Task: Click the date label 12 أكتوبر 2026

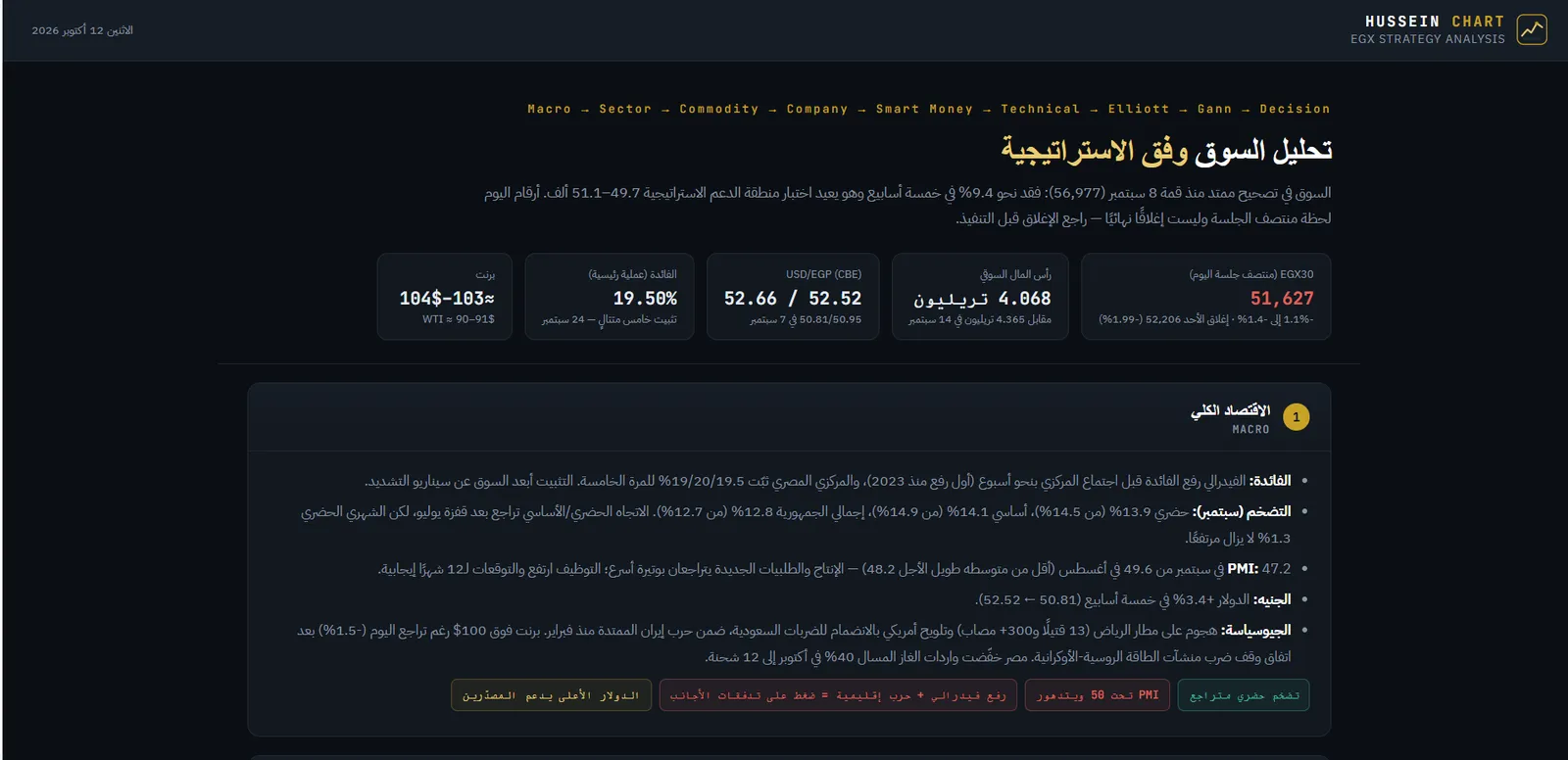Action: coord(82,30)
